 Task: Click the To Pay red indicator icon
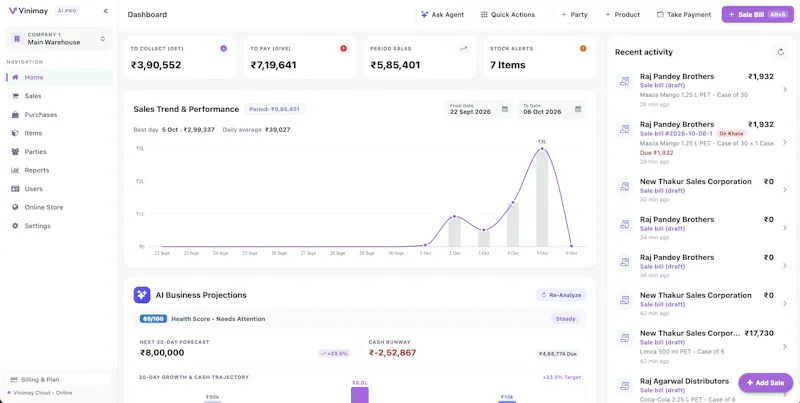(343, 48)
